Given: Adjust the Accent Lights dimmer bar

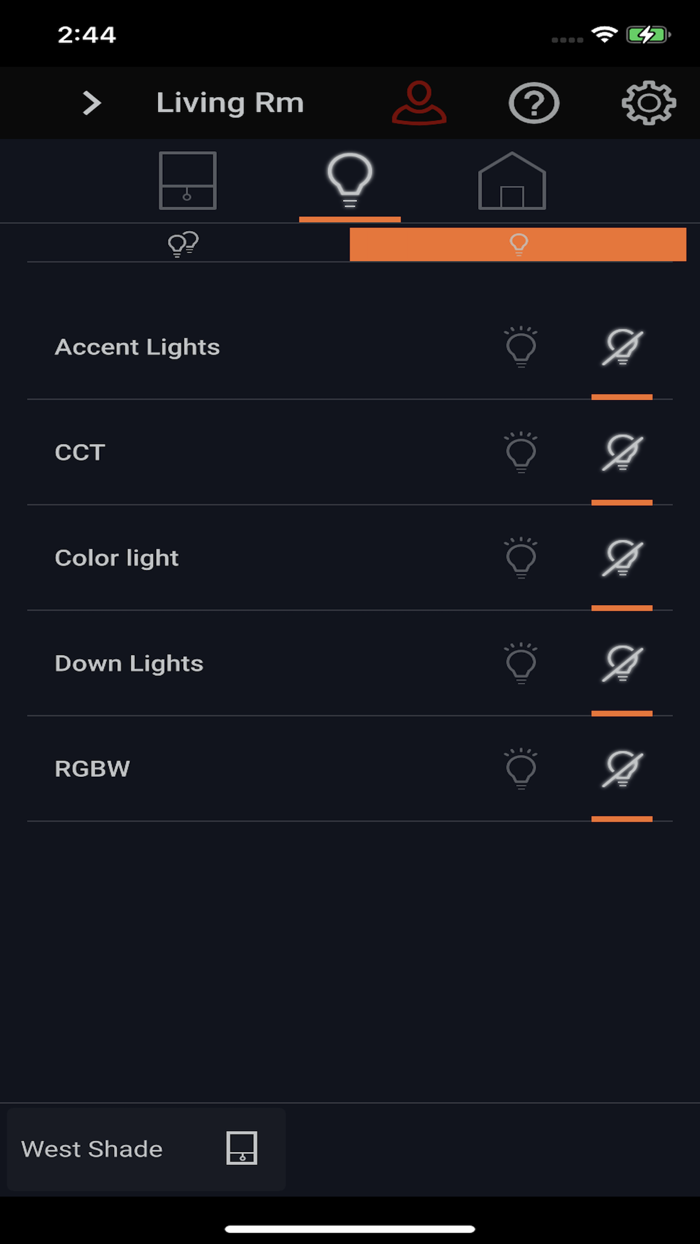Looking at the screenshot, I should tap(622, 397).
